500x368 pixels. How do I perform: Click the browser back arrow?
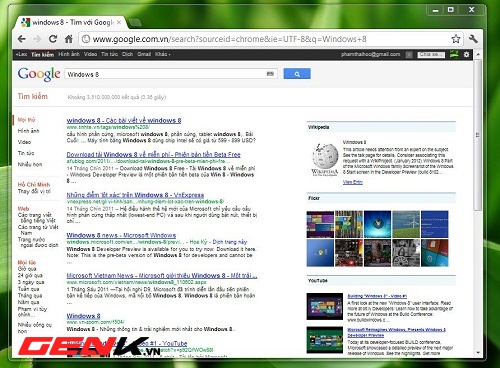[22, 39]
